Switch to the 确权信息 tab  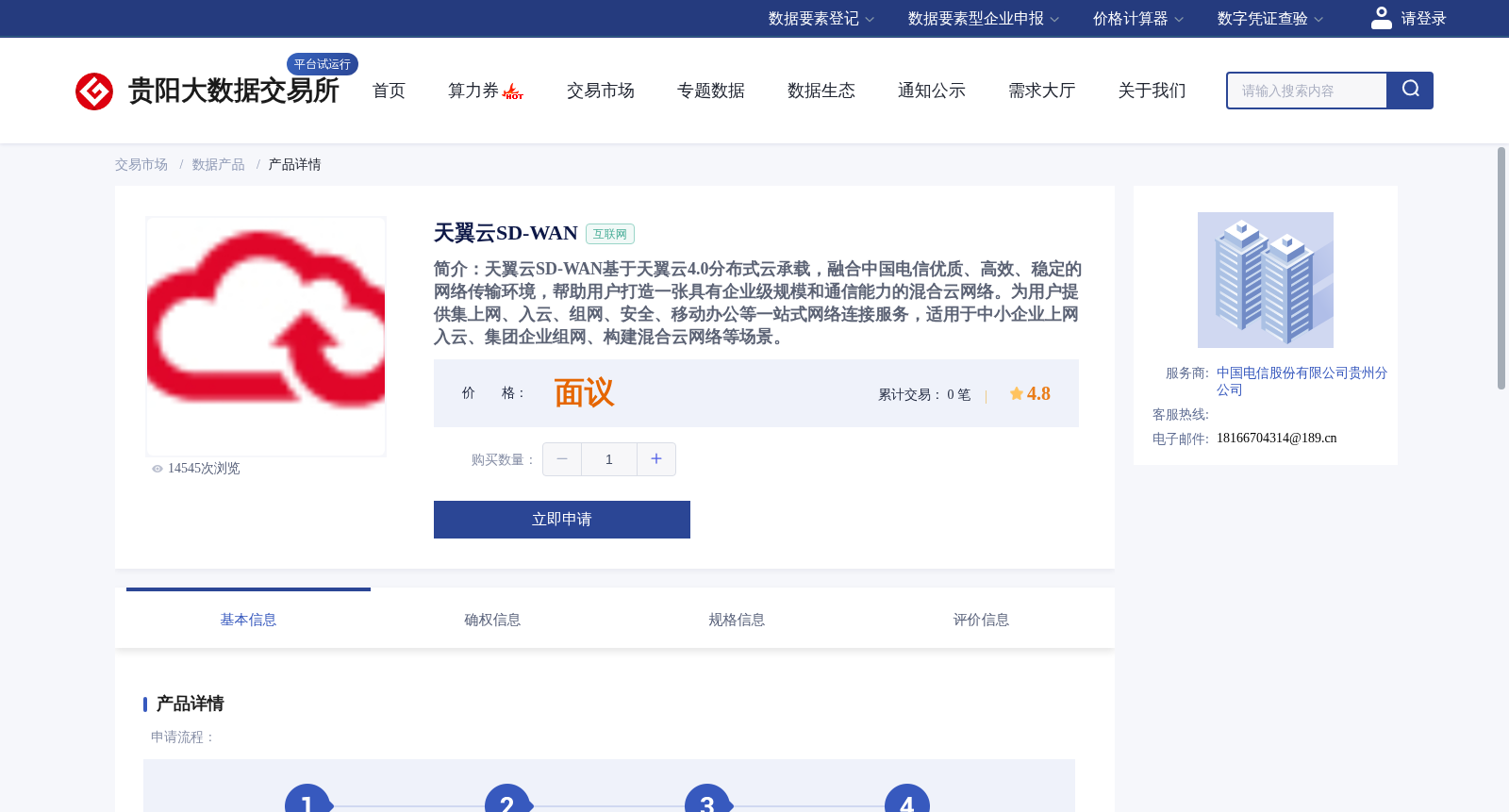pyautogui.click(x=492, y=620)
